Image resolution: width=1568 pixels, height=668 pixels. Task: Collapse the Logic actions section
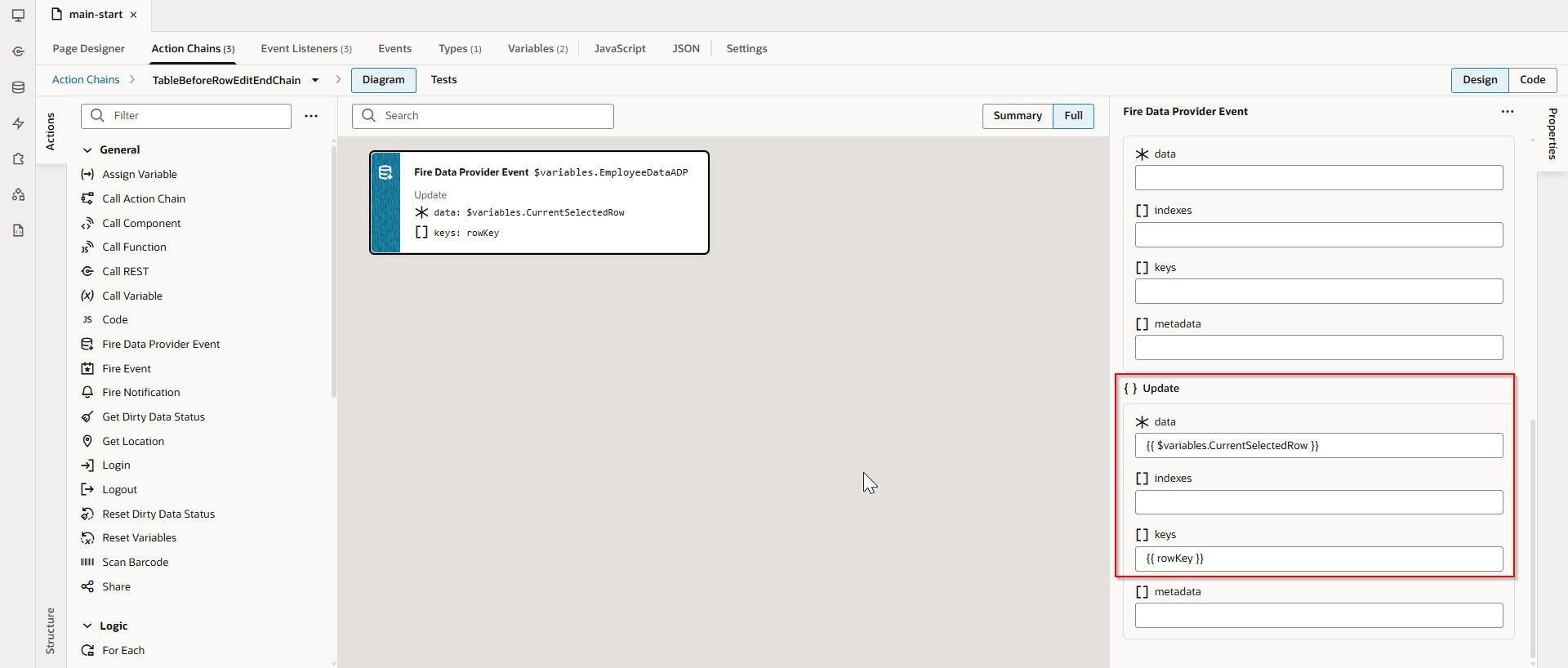(x=87, y=626)
